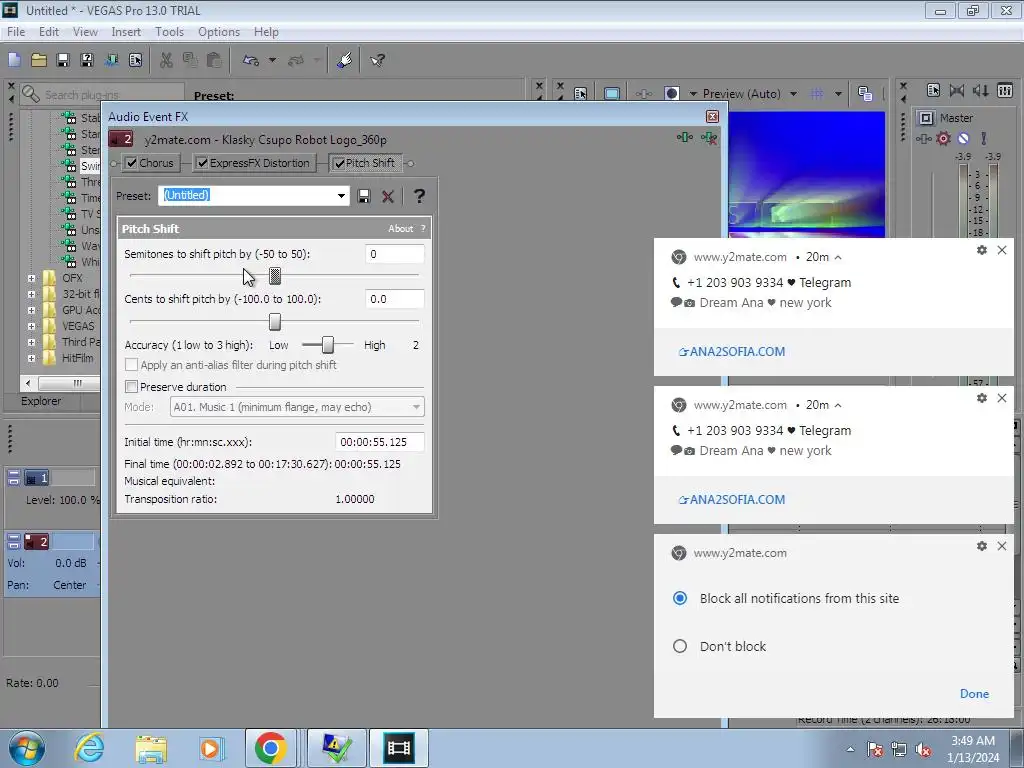
Task: Click the Video Output FX icon in preview
Action: click(643, 94)
